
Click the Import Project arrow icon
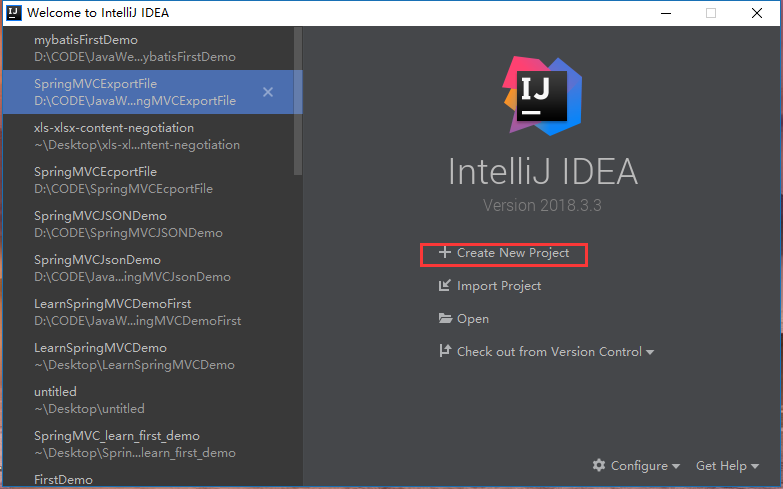[x=444, y=285]
